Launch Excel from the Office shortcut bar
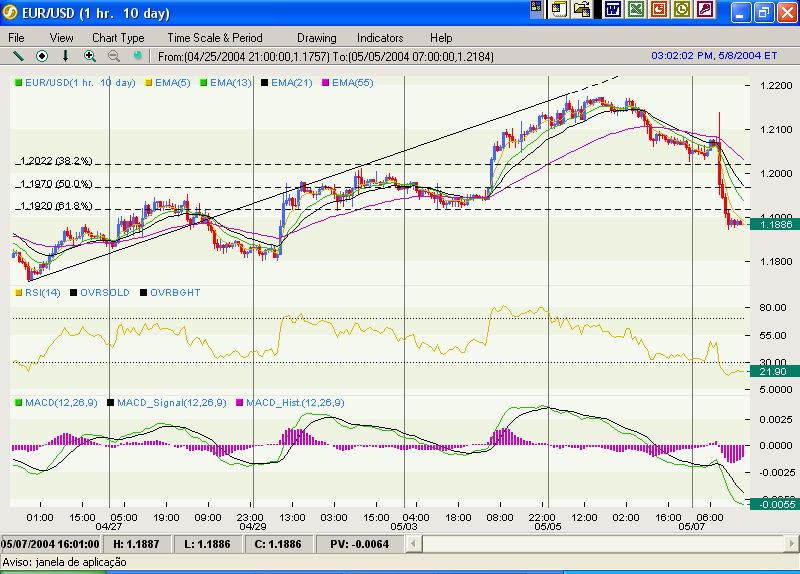Image resolution: width=800 pixels, height=574 pixels. pyautogui.click(x=635, y=9)
